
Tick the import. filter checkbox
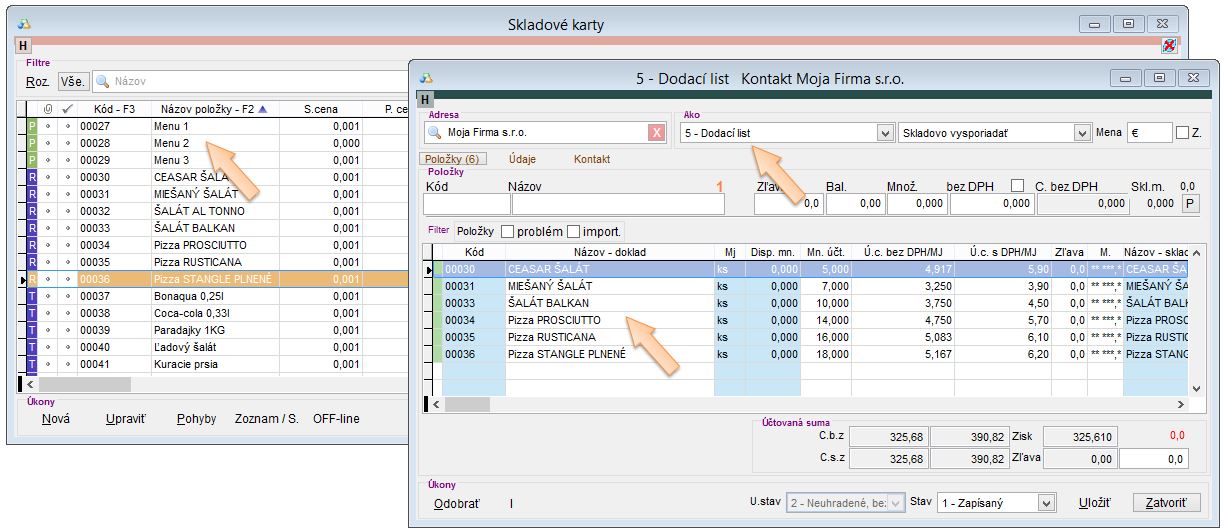pos(574,232)
